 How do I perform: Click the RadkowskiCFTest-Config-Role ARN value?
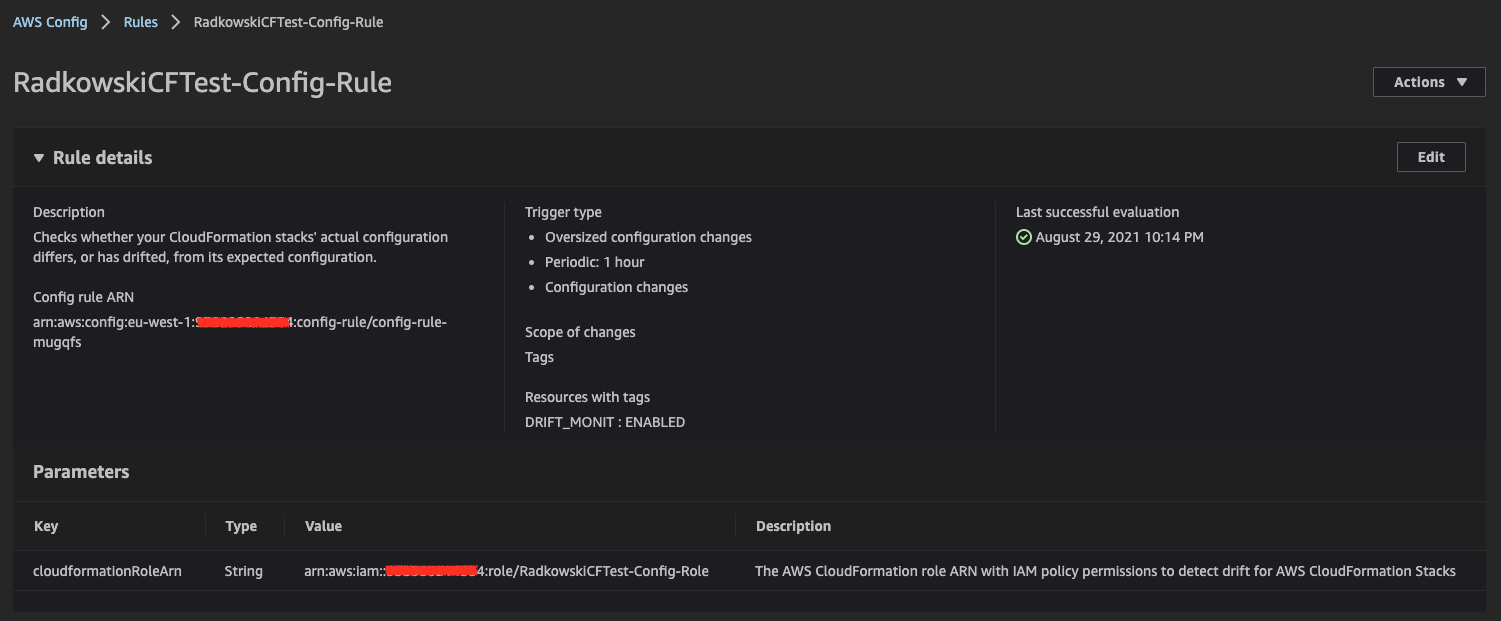pos(506,571)
